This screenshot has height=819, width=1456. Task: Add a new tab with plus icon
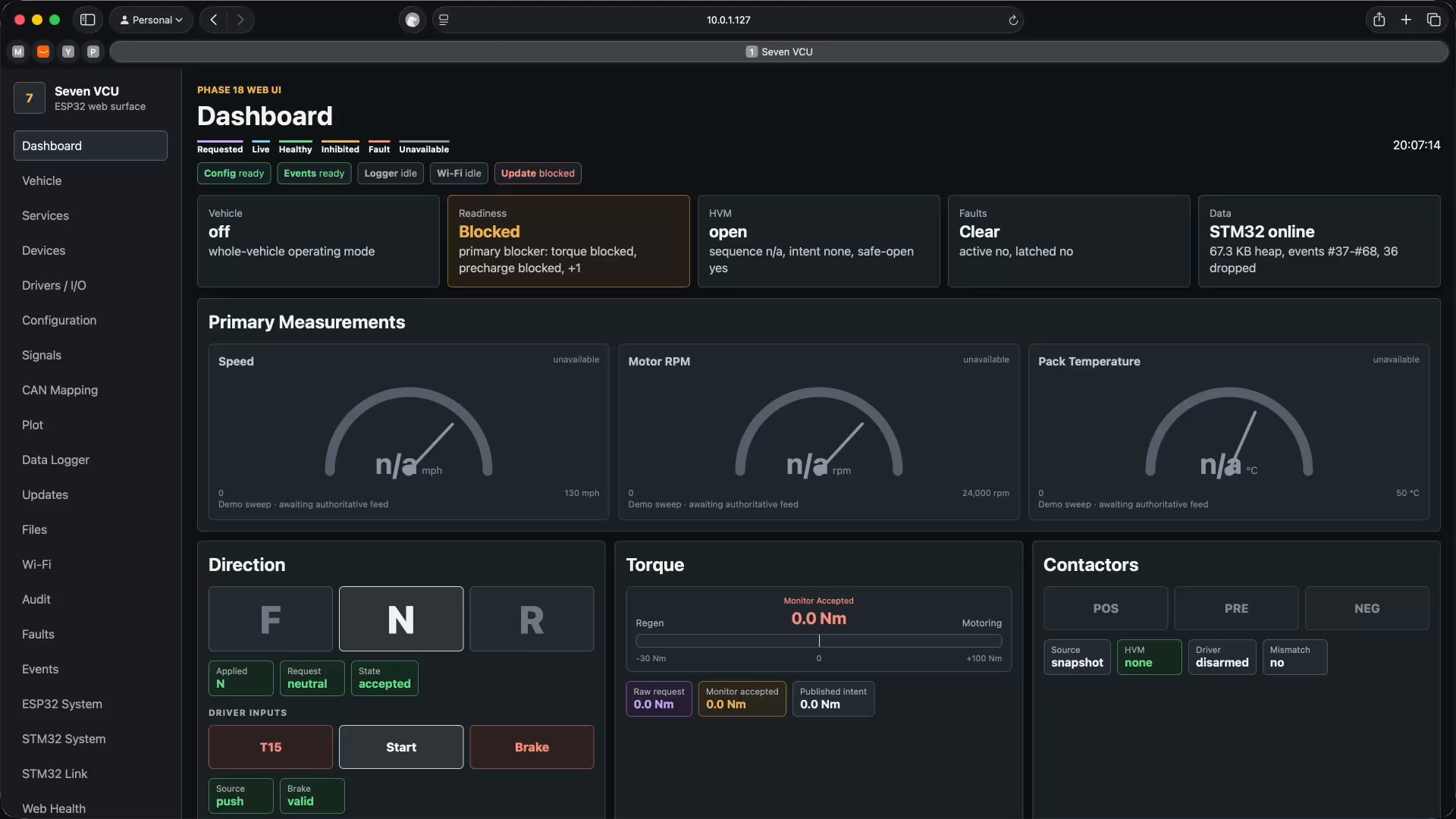coord(1406,20)
